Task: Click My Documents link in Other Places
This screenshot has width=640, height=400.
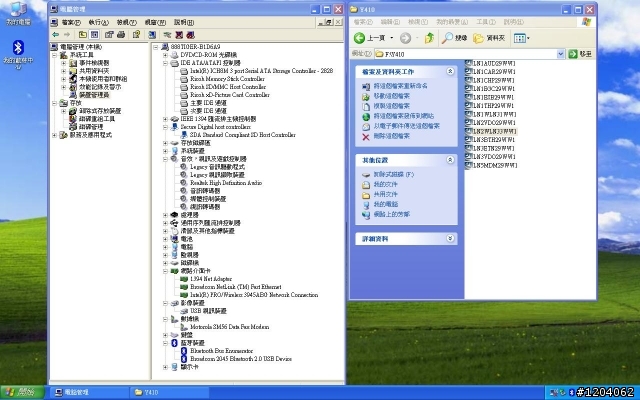Action: (x=385, y=184)
